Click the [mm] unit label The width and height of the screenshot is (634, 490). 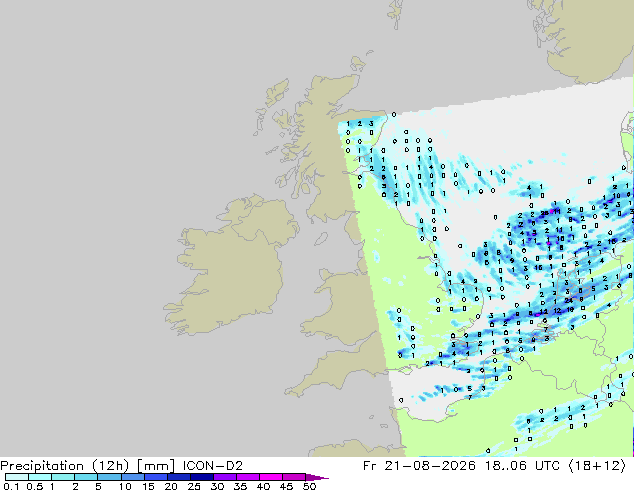156,466
